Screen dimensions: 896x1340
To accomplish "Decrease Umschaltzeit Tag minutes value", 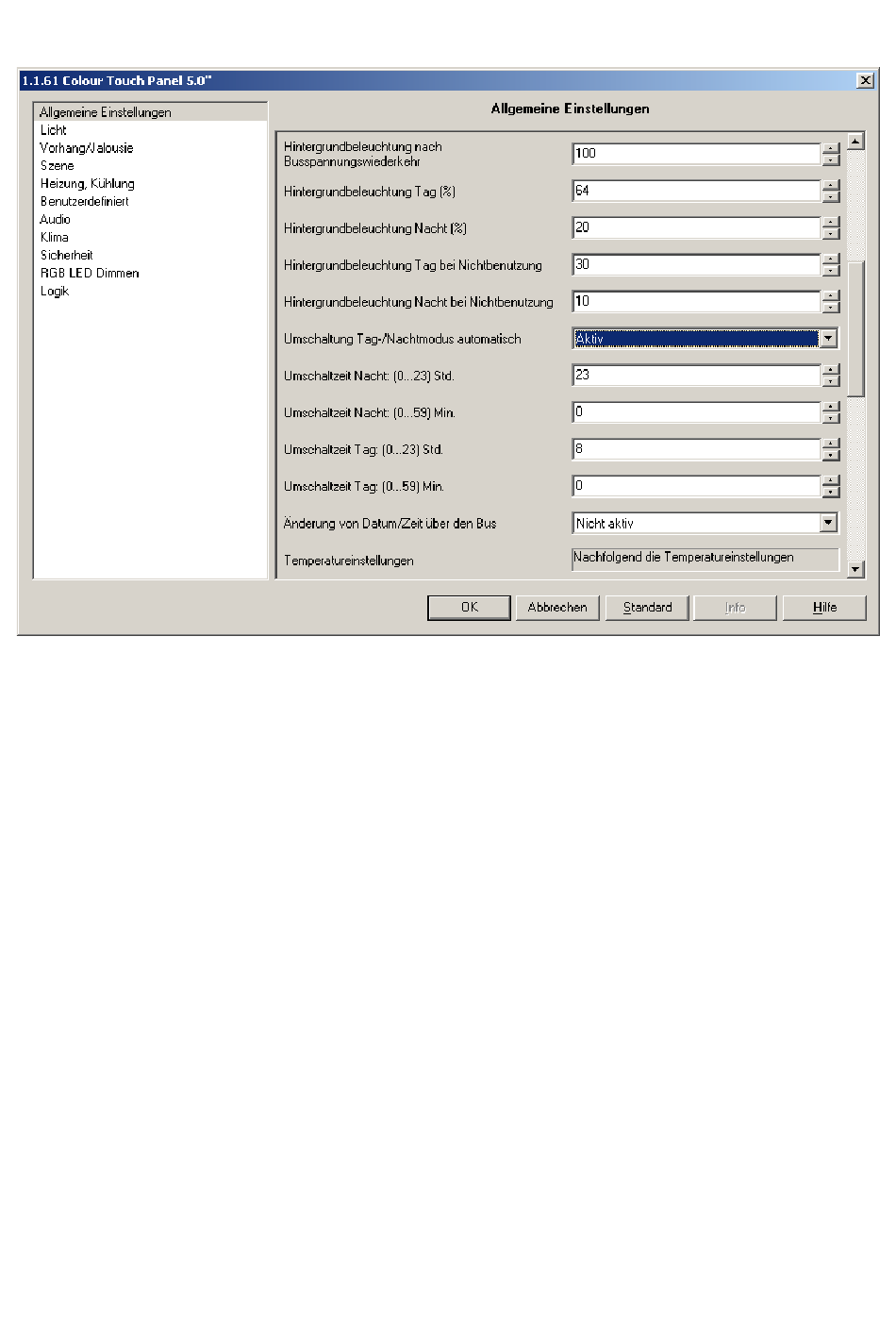I will click(x=830, y=492).
